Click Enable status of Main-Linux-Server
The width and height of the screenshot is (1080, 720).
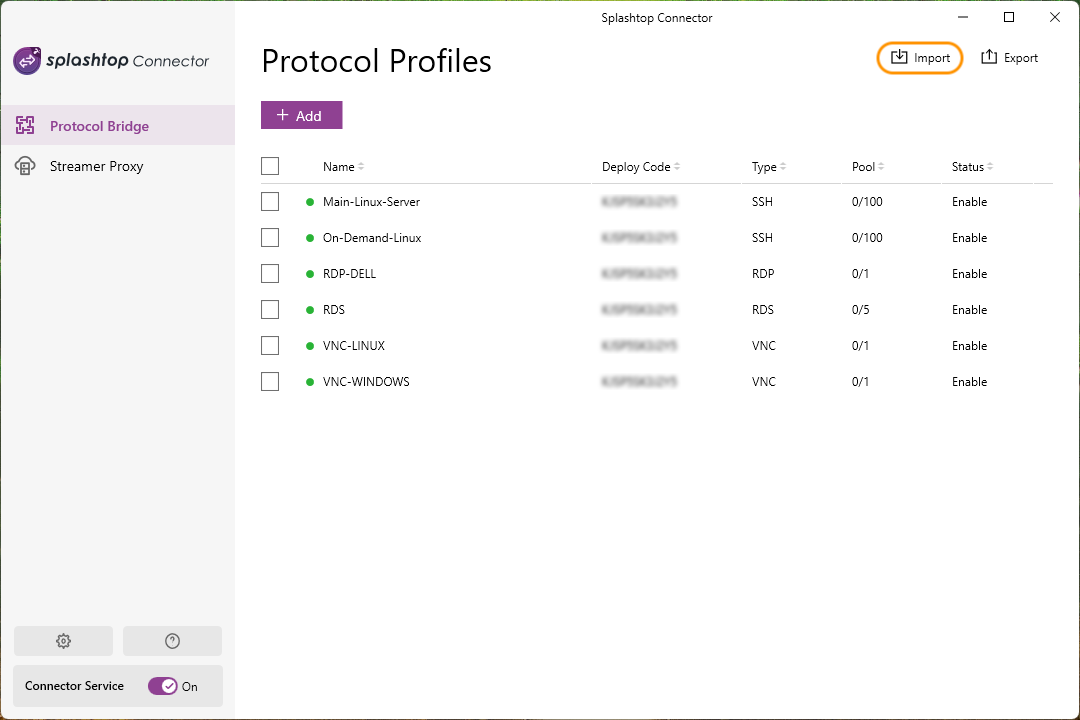pyautogui.click(x=969, y=202)
